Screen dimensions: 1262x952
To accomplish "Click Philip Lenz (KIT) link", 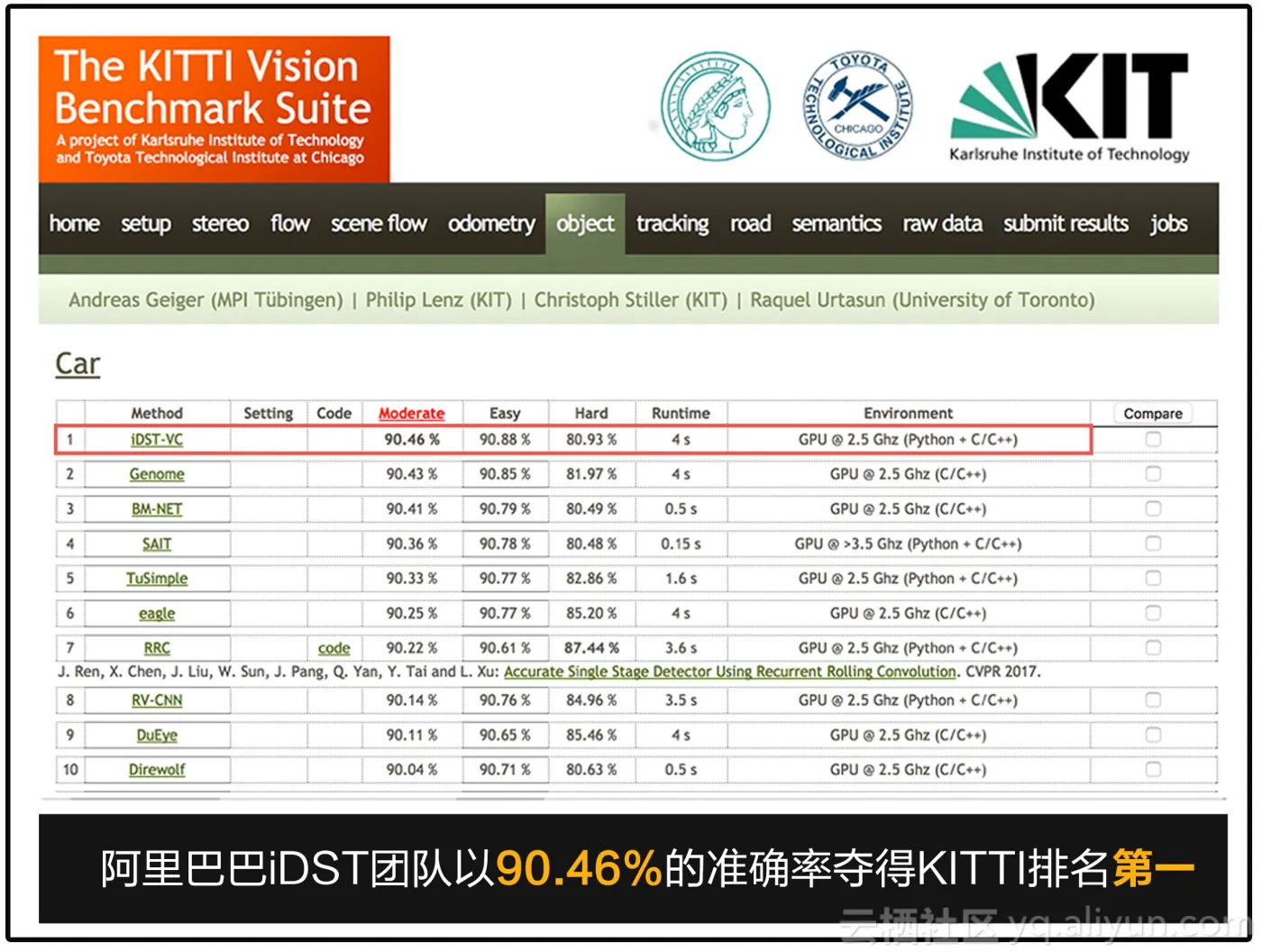I will [x=438, y=300].
